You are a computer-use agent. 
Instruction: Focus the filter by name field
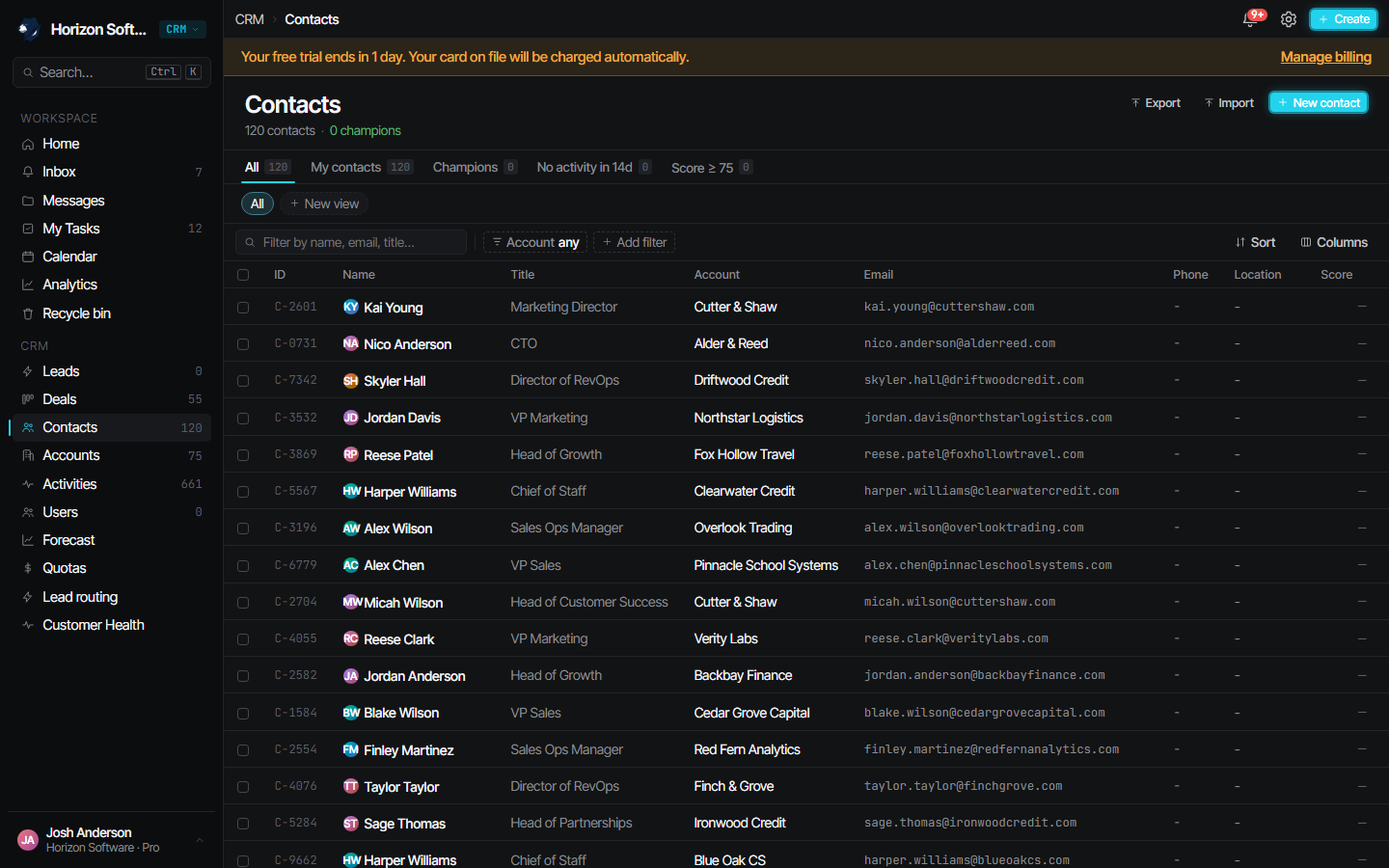[351, 242]
